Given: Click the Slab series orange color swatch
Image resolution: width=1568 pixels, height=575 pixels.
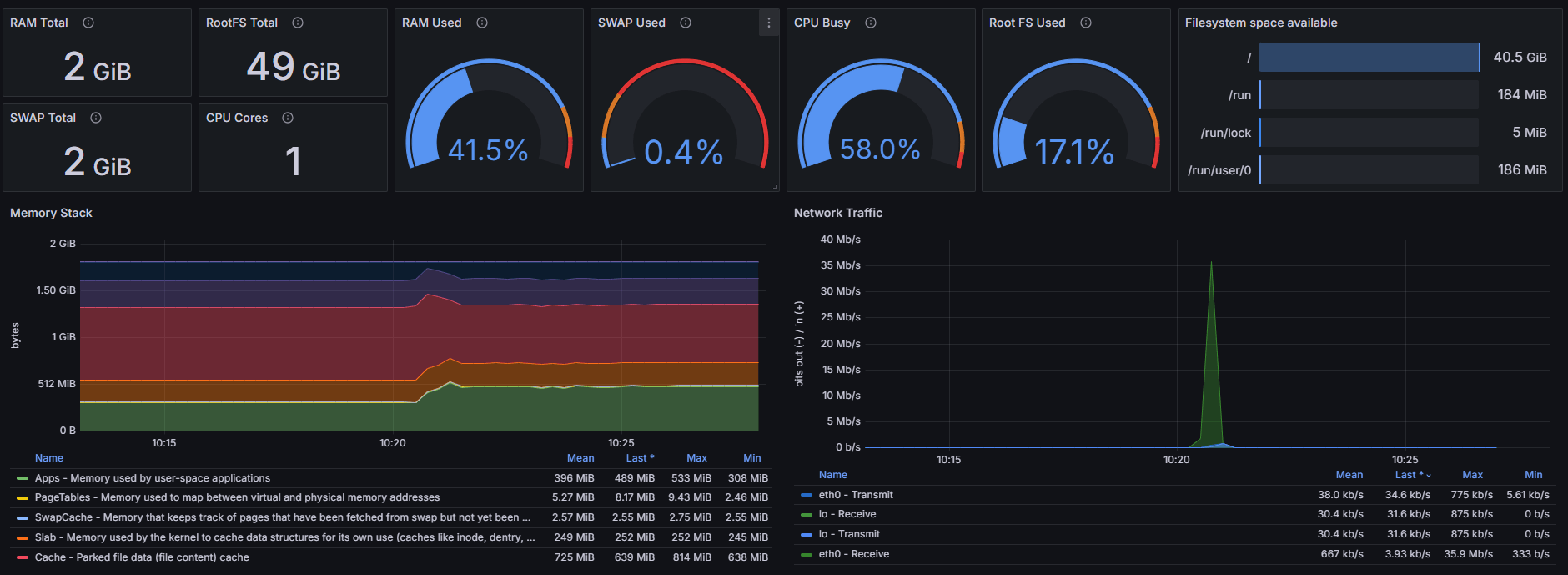Looking at the screenshot, I should 23,538.
